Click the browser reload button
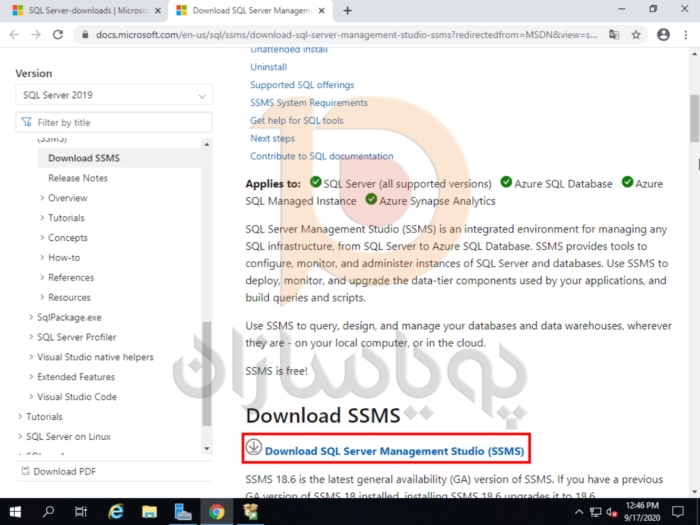The width and height of the screenshot is (700, 525). [x=58, y=34]
